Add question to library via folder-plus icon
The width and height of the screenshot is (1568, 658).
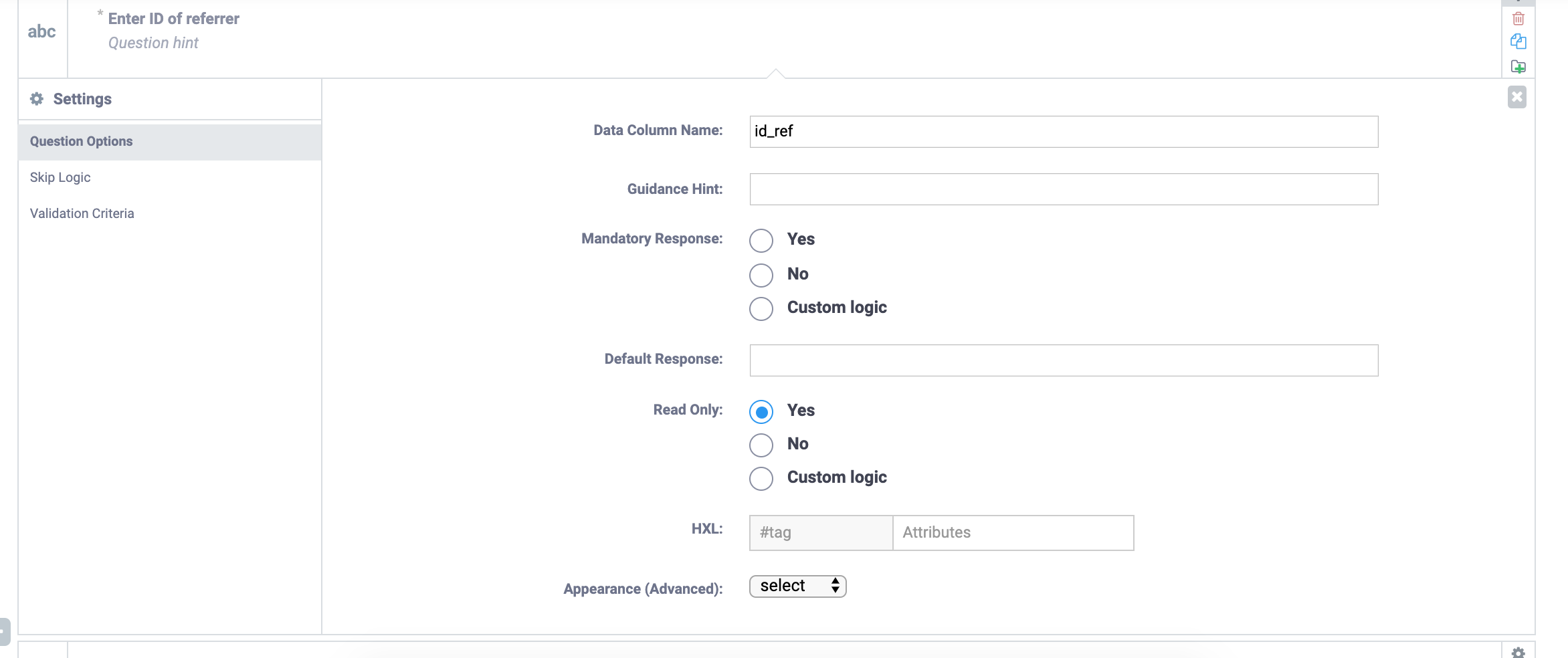(x=1520, y=67)
